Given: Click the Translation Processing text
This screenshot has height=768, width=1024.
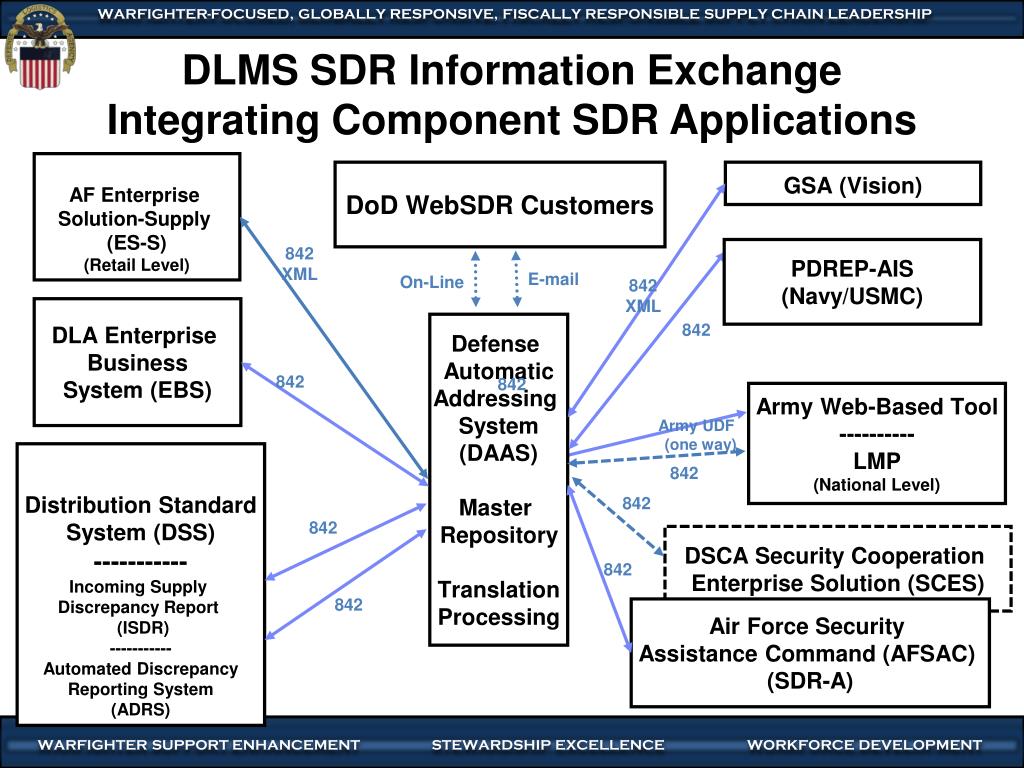Looking at the screenshot, I should point(498,603).
